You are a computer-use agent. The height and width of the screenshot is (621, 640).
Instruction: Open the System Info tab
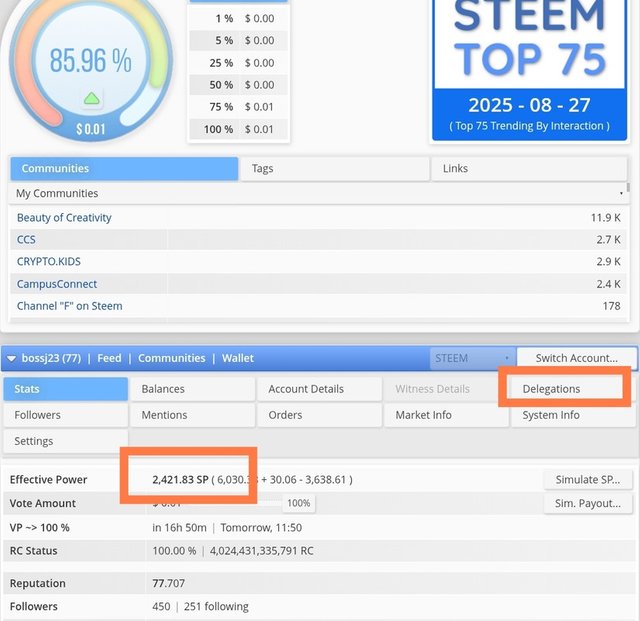click(x=573, y=415)
